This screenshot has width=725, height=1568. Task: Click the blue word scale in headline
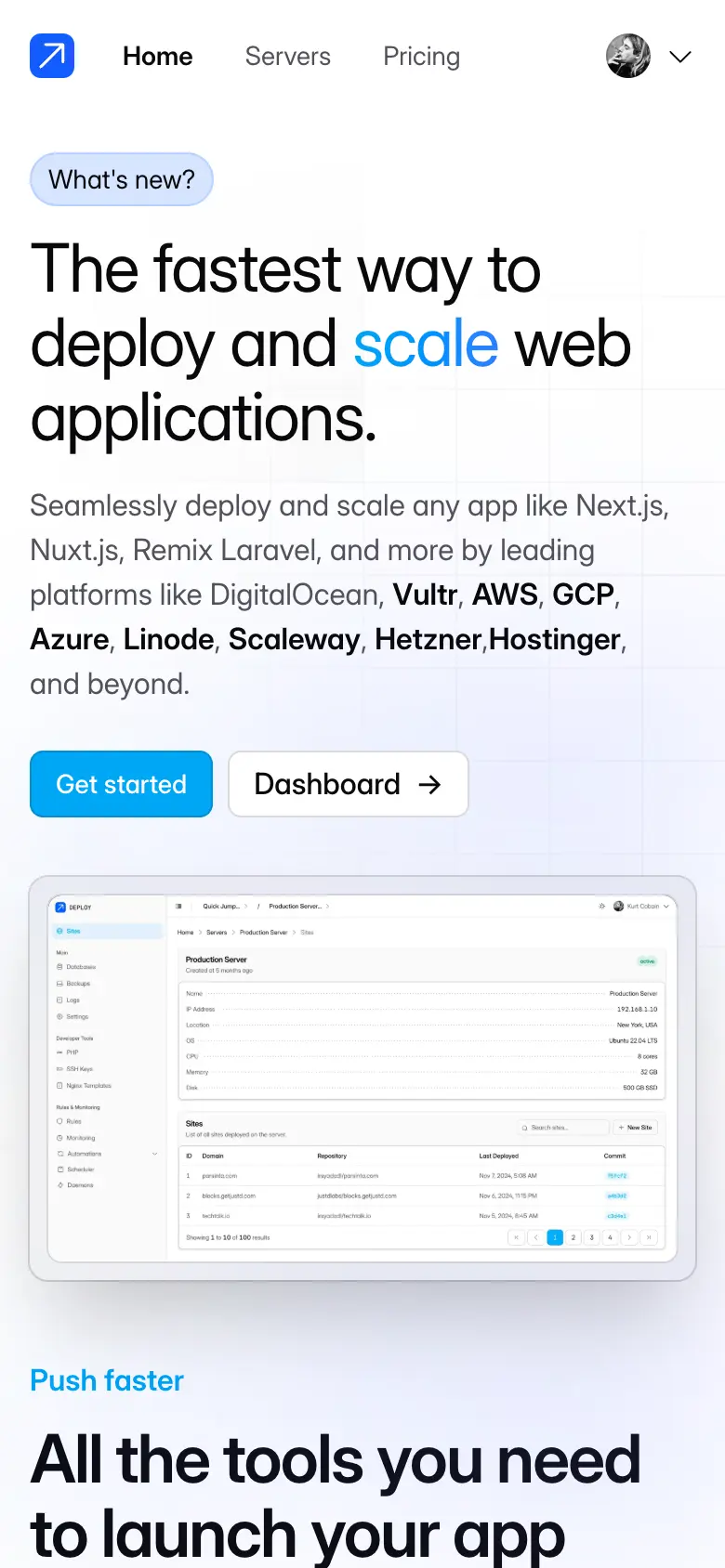pos(426,345)
